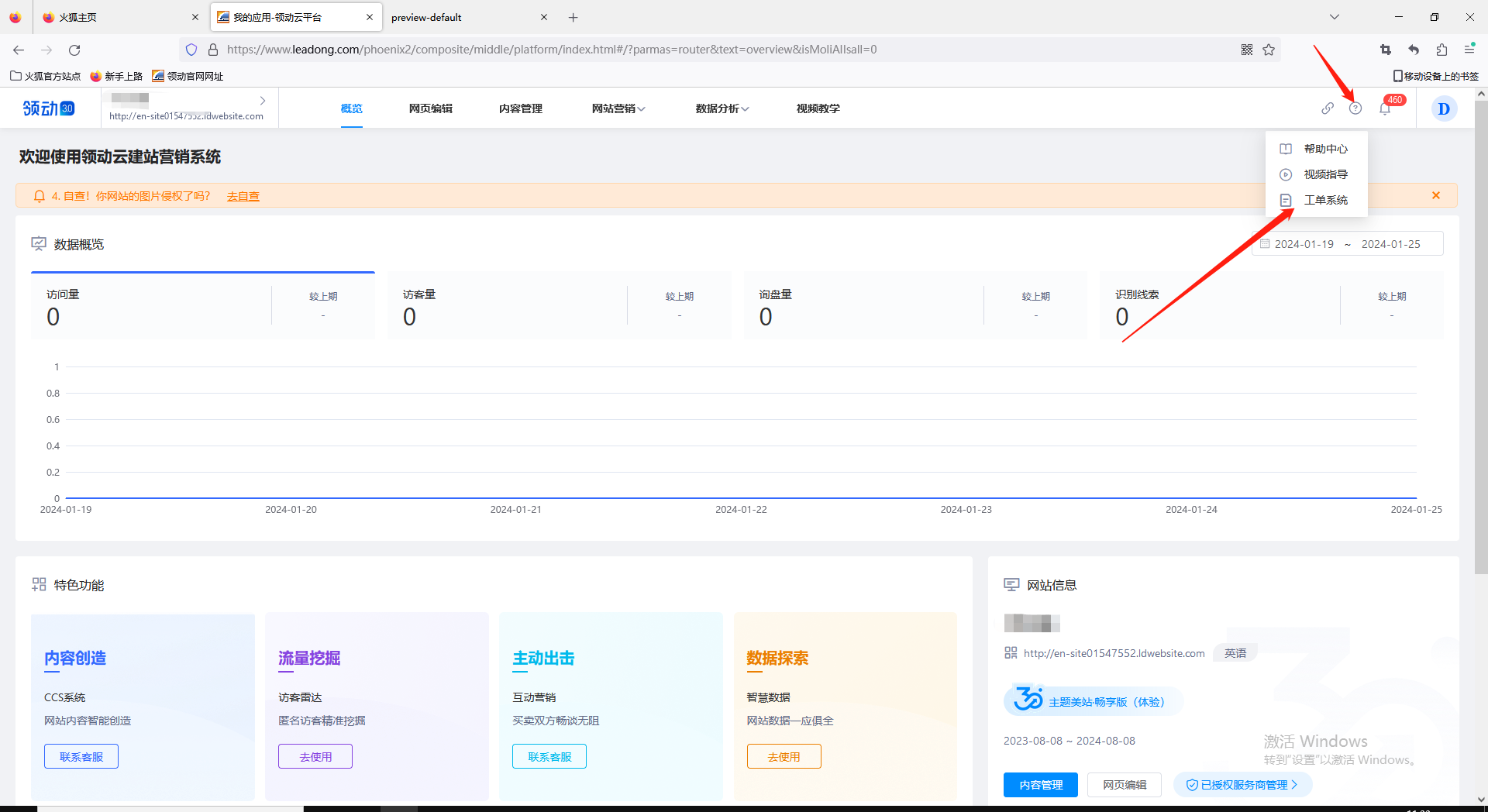Screen dimensions: 1488x812
Task: Select 帮助中心 from help menu
Action: point(1325,149)
